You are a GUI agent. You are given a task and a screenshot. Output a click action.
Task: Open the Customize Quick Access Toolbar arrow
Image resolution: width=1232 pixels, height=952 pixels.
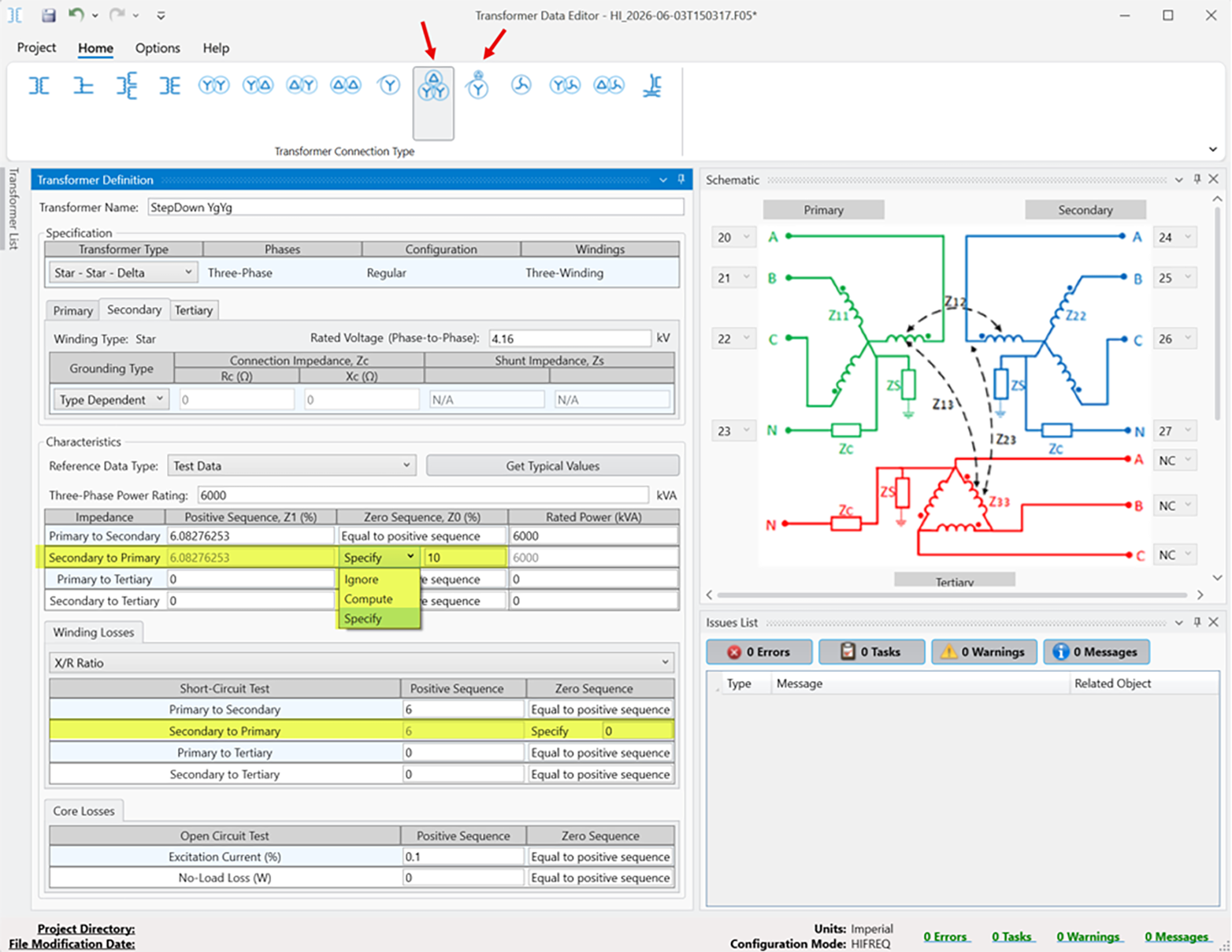[x=161, y=15]
